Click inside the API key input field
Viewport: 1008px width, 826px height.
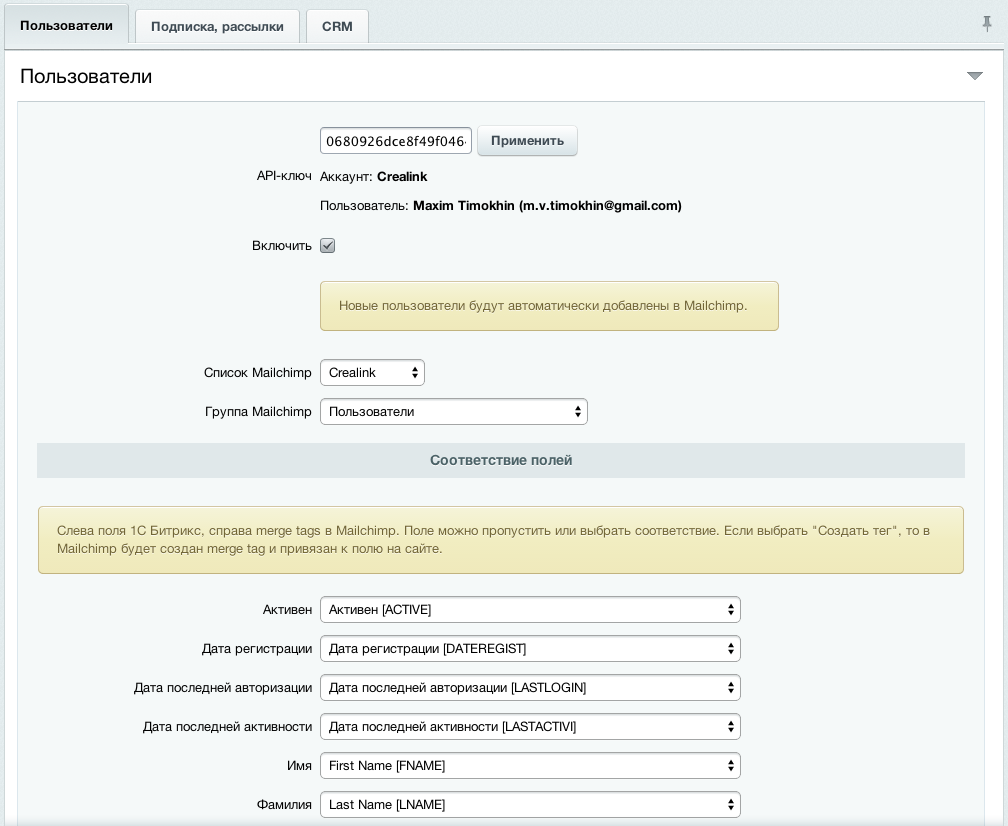395,140
